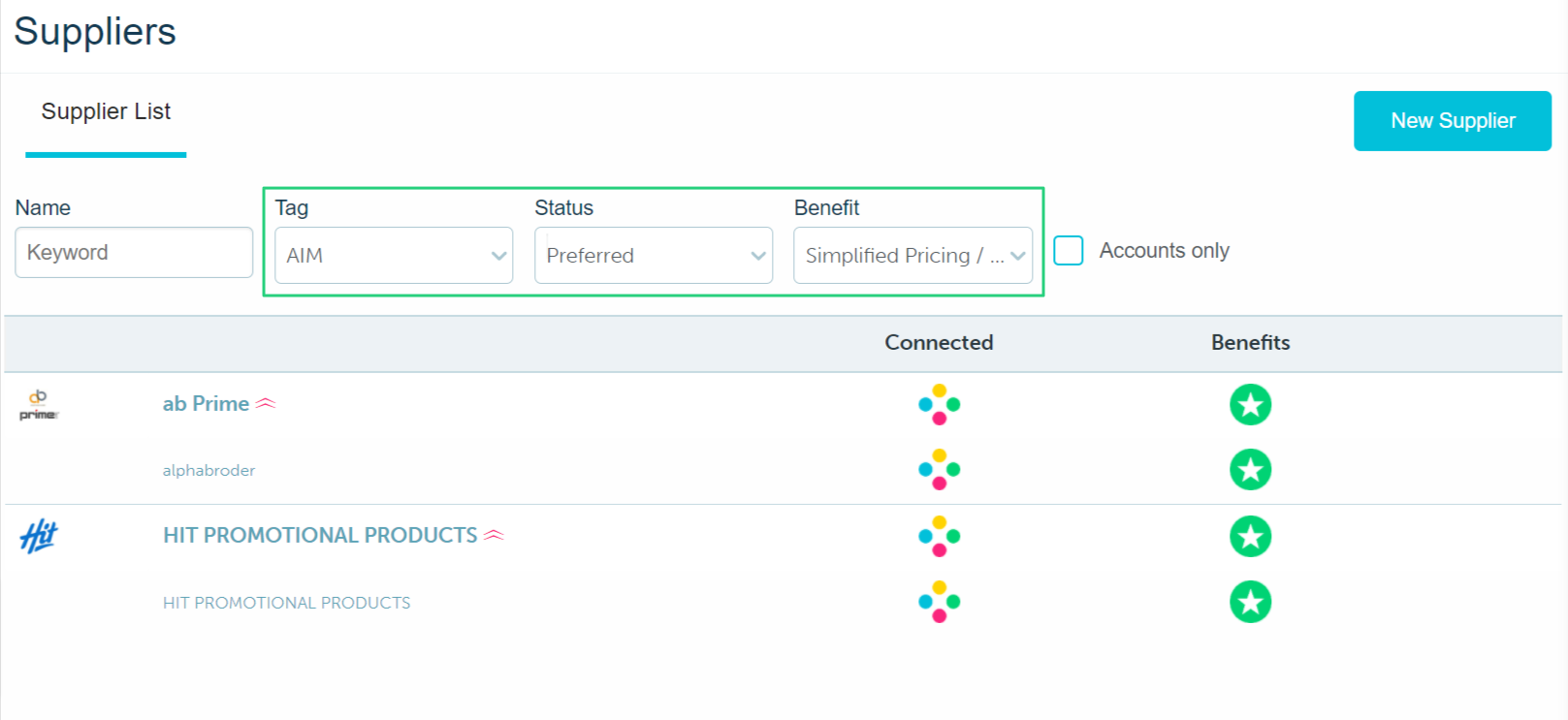The height and width of the screenshot is (720, 1568).
Task: Collapse the HIT PROMOTIONAL PRODUCTS group chevron
Action: point(494,535)
